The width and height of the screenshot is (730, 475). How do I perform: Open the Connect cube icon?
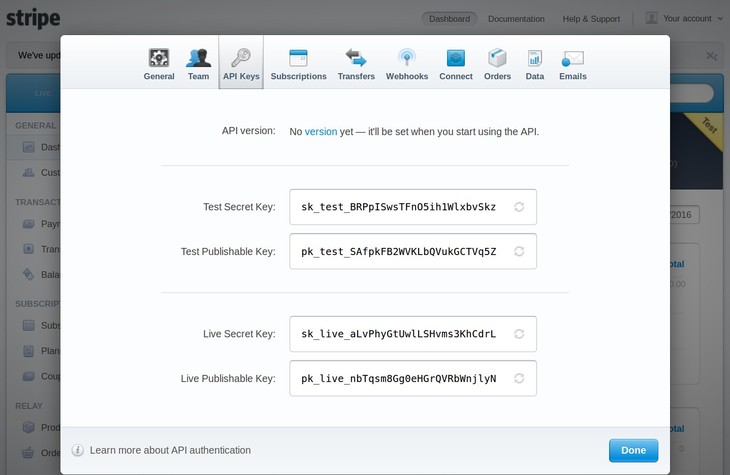click(456, 58)
